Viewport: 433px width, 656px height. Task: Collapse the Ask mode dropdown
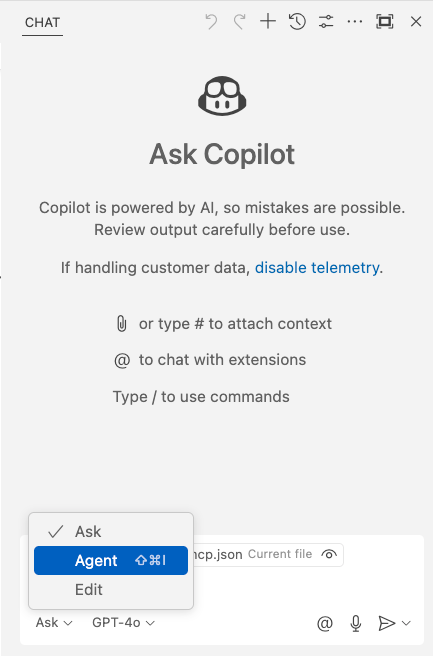point(54,623)
